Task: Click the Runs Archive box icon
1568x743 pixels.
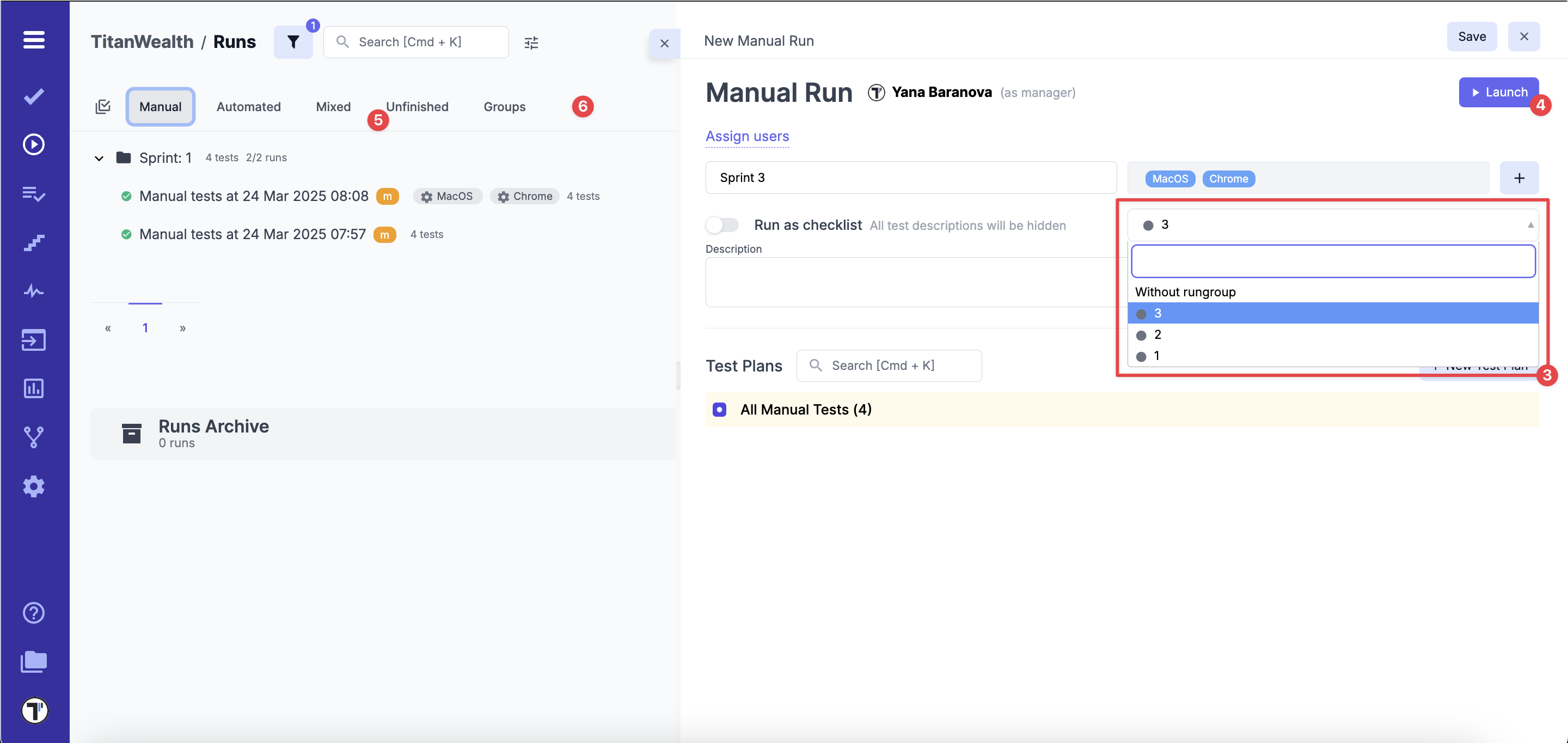Action: click(131, 433)
